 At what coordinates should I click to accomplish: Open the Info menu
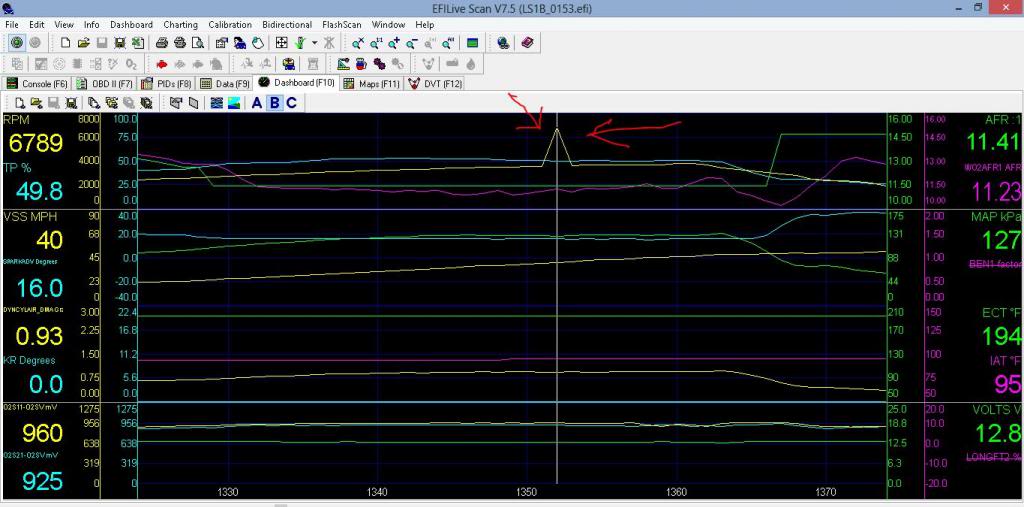tap(91, 25)
